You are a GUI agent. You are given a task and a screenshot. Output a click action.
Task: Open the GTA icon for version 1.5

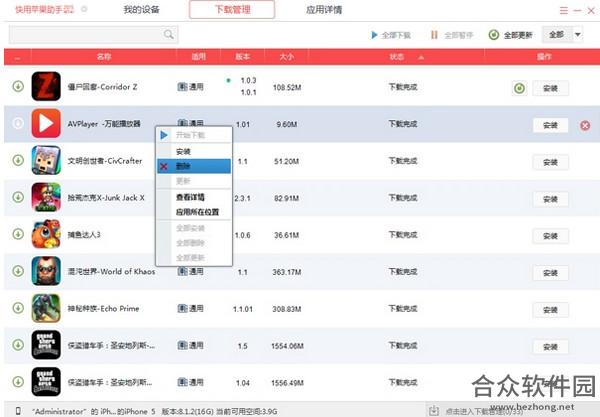46,345
